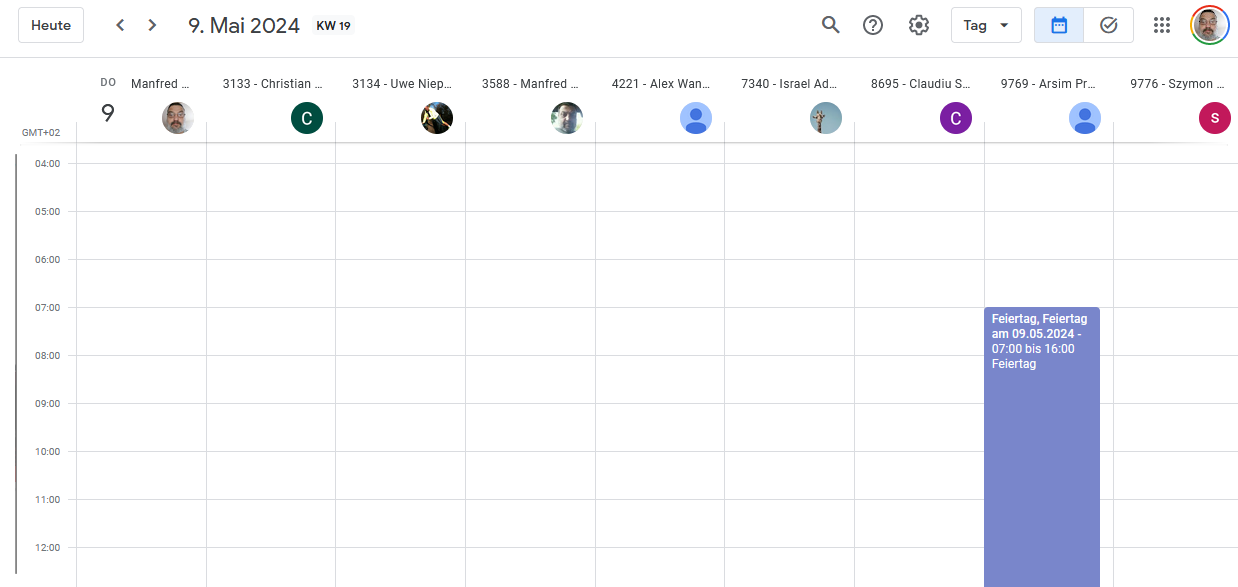This screenshot has height=587, width=1238.
Task: Open the Help question mark icon
Action: 873,25
